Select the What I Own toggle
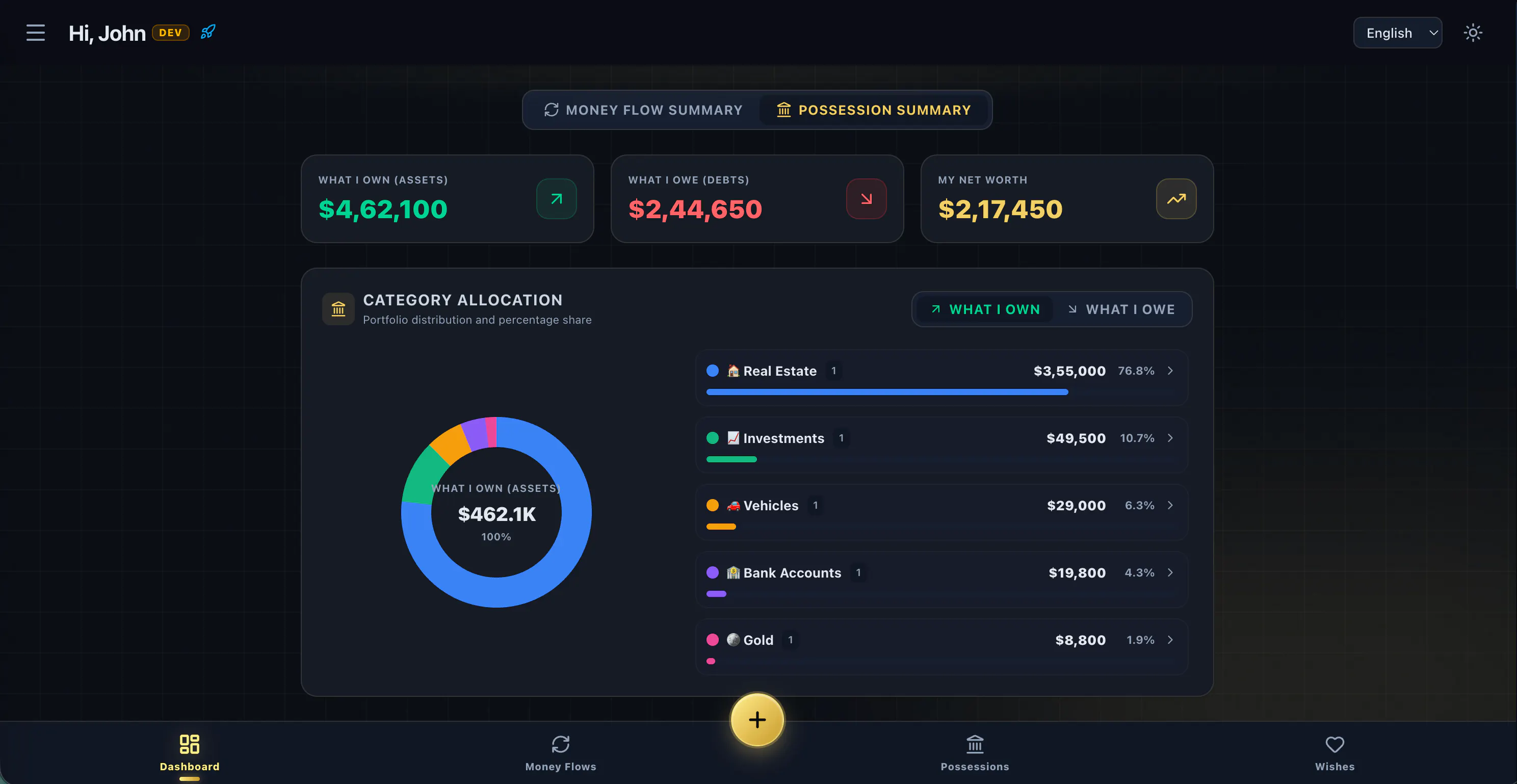 pyautogui.click(x=985, y=309)
